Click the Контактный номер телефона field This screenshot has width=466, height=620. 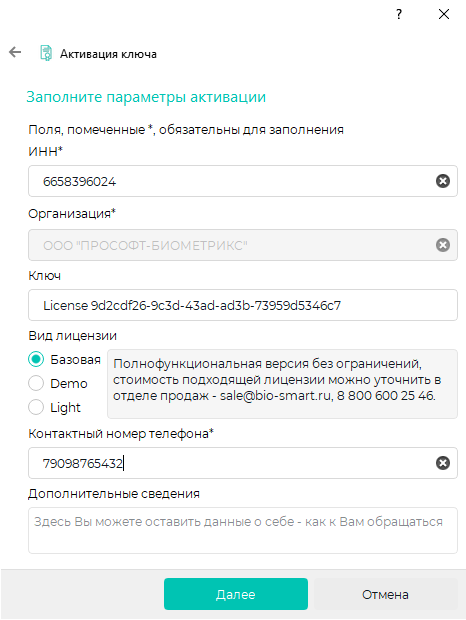(x=243, y=463)
